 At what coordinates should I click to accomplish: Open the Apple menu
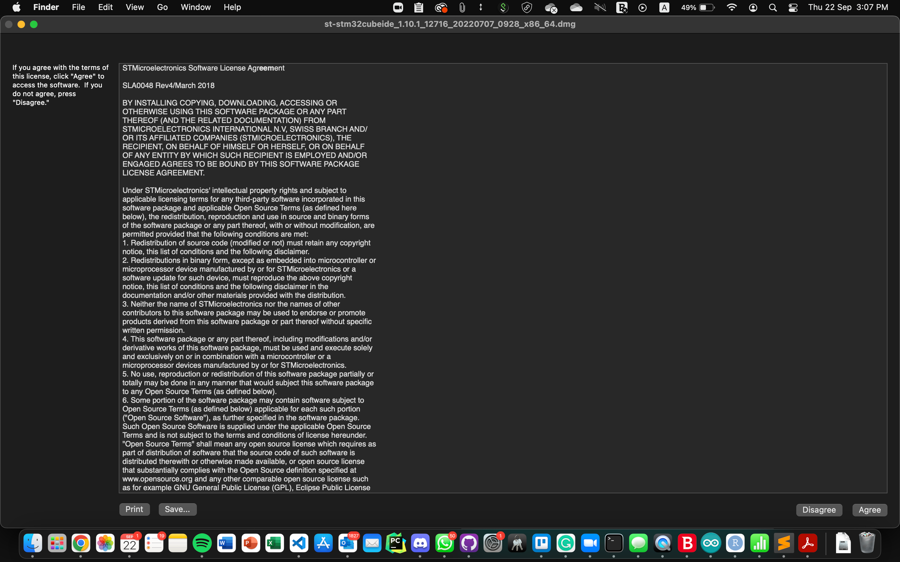(x=16, y=7)
